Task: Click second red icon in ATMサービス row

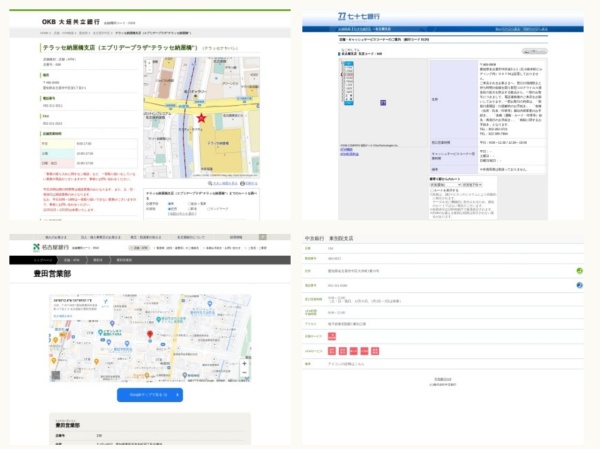Action: tap(343, 351)
